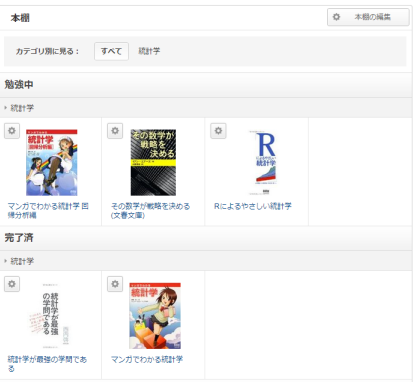Open cover of マンガでわかる統計学 回帰分析編

point(52,162)
